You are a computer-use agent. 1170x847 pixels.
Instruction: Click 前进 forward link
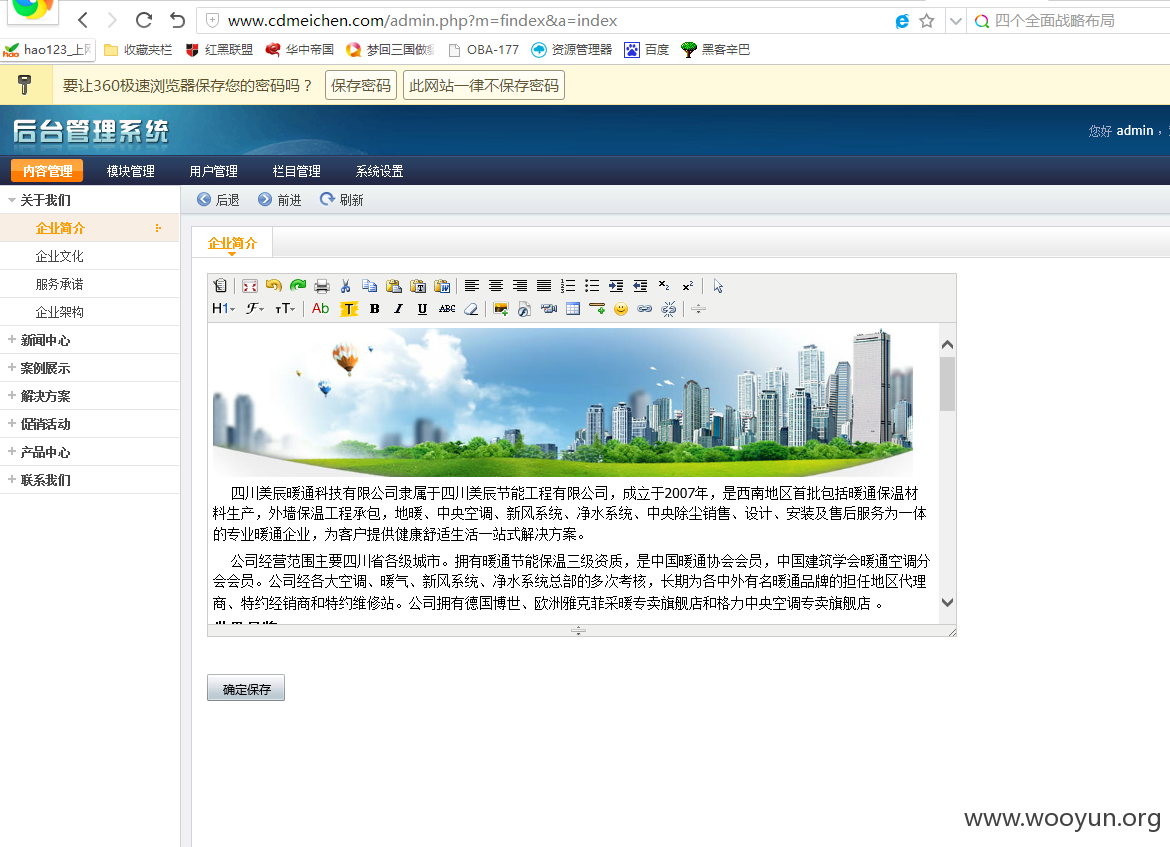(280, 200)
